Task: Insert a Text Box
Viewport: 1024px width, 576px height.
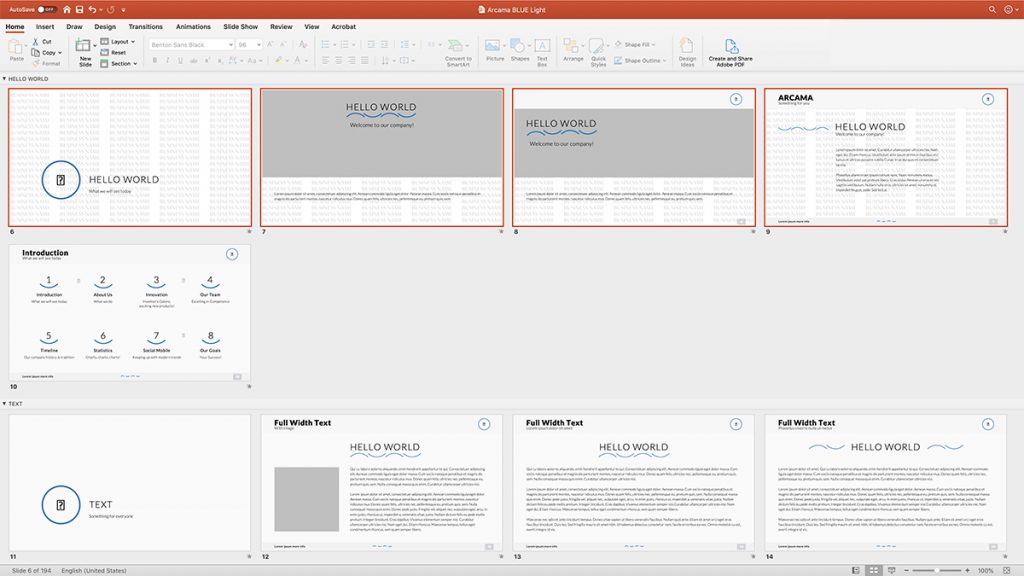Action: pos(542,44)
